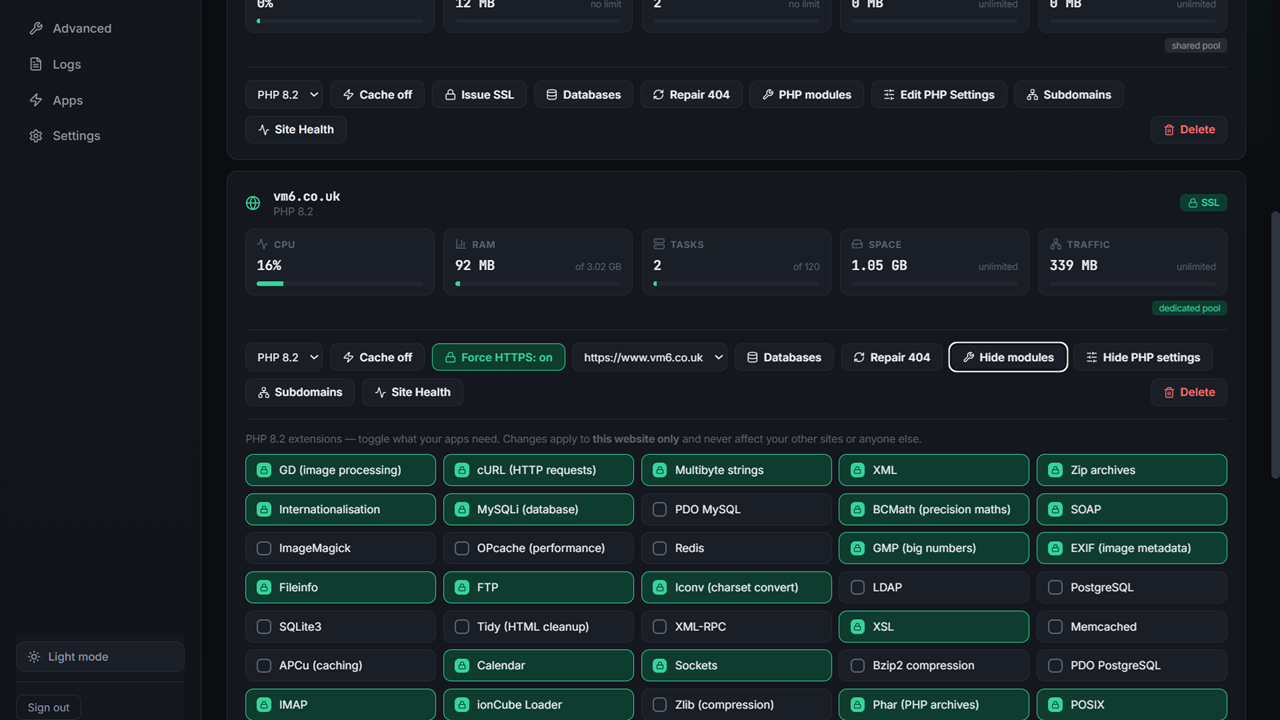Disable the SOAP extension
The width and height of the screenshot is (1280, 720).
pos(1132,509)
